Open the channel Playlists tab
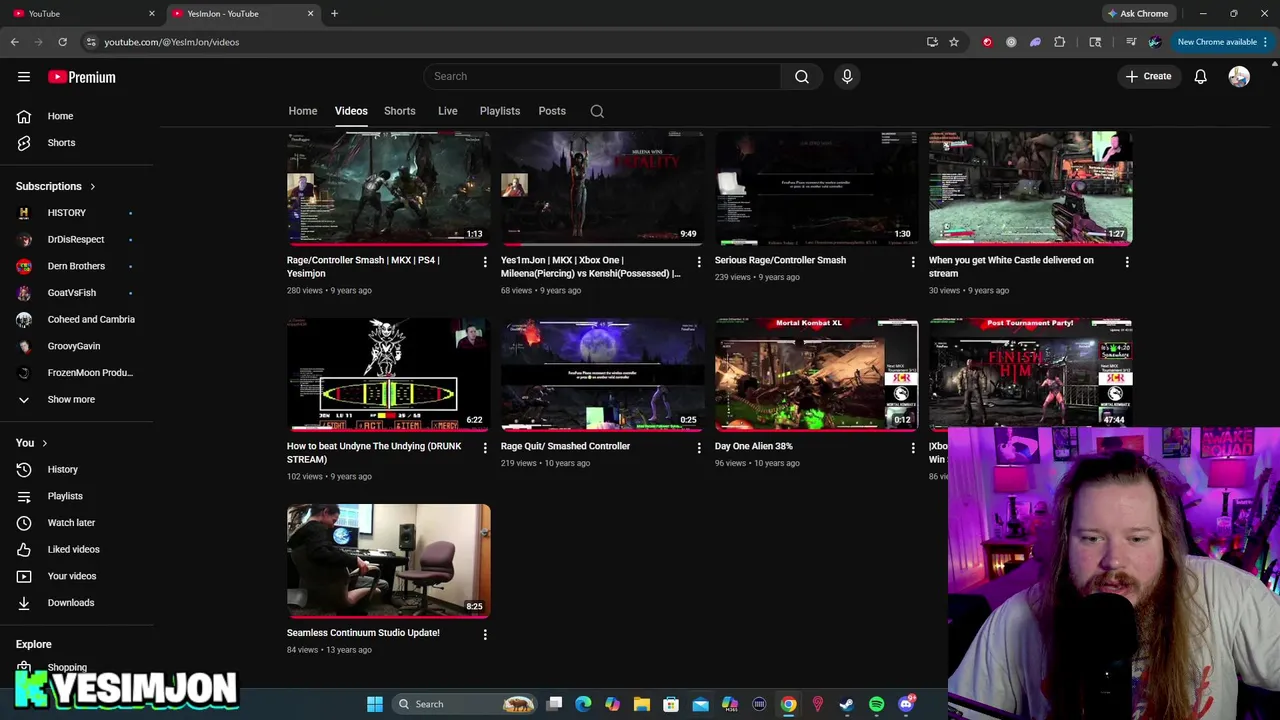1280x720 pixels. (500, 111)
